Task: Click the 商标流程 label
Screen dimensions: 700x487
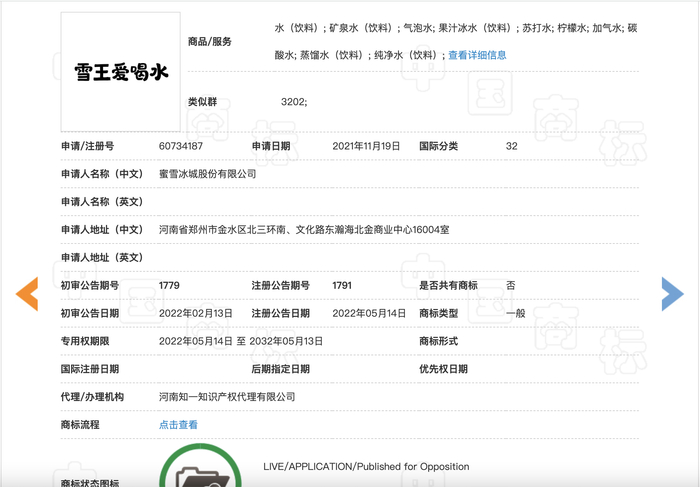Action: click(80, 425)
